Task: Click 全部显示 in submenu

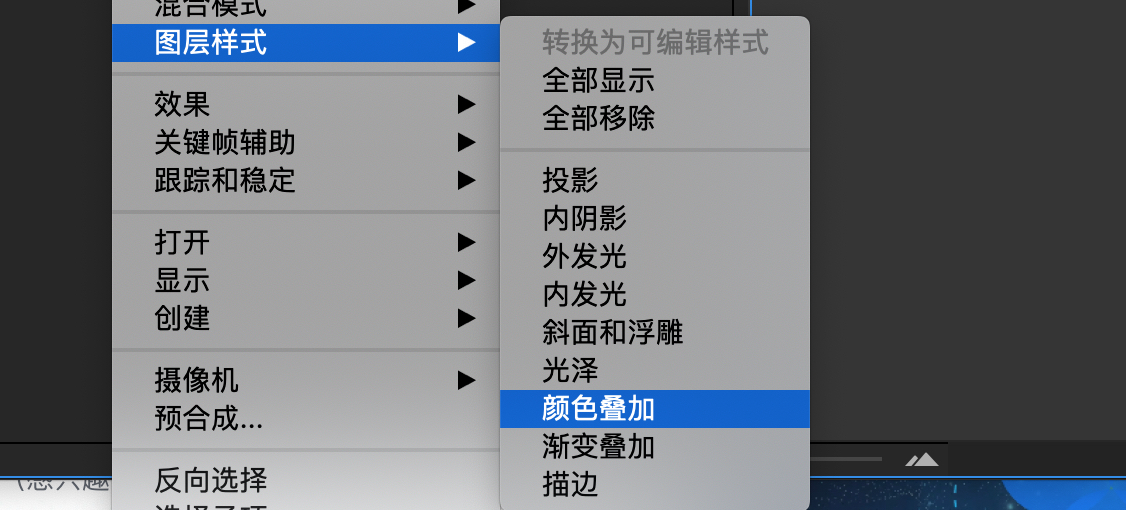Action: click(654, 80)
